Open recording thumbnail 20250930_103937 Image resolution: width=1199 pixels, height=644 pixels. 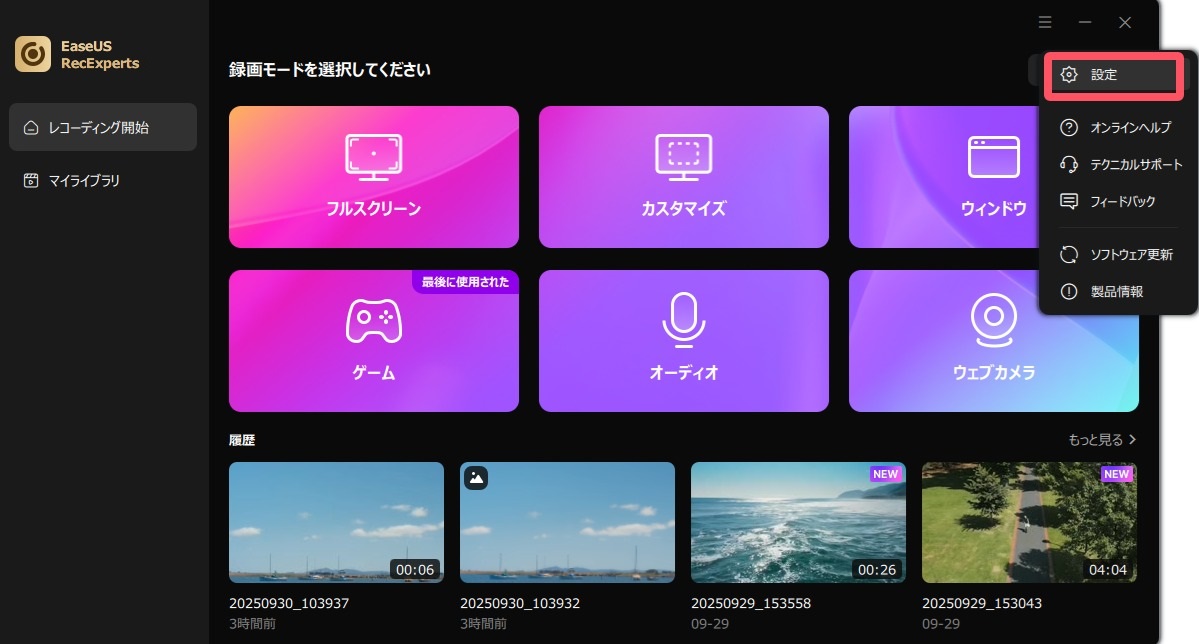point(336,522)
